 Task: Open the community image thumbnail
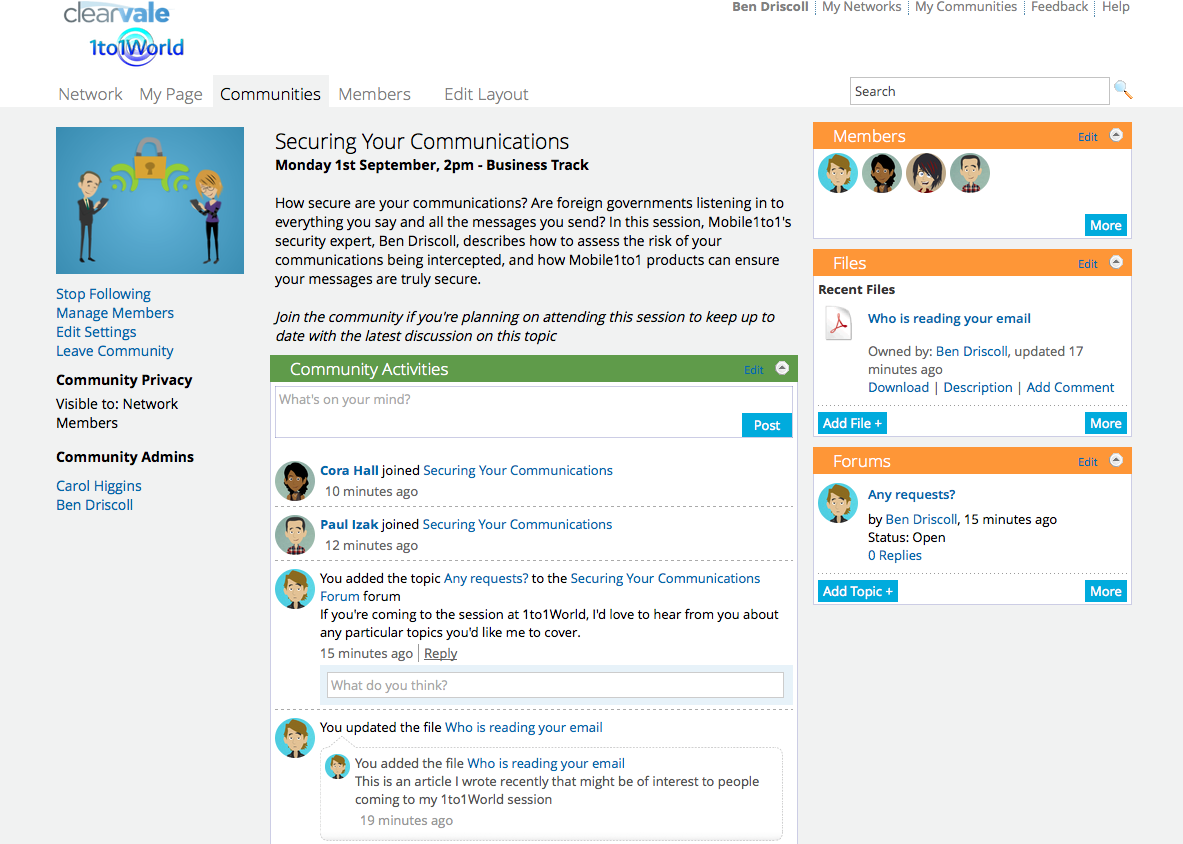[149, 200]
